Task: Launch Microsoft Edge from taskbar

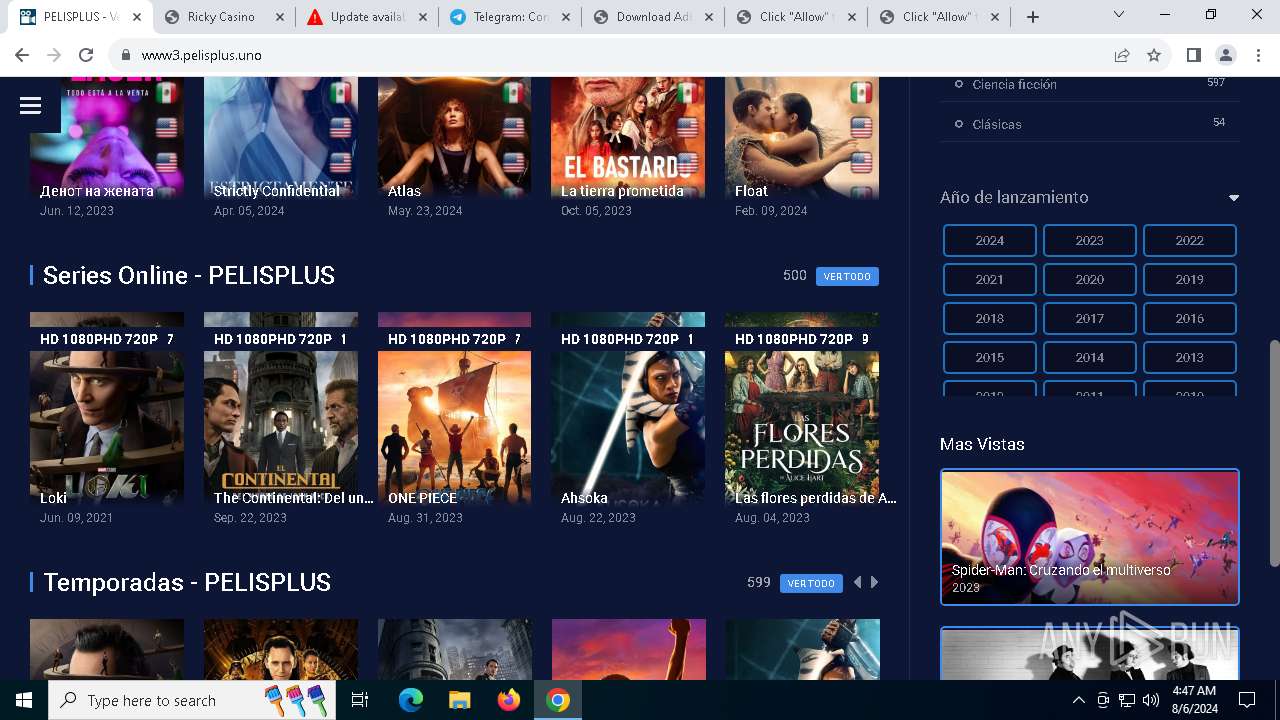Action: click(411, 700)
